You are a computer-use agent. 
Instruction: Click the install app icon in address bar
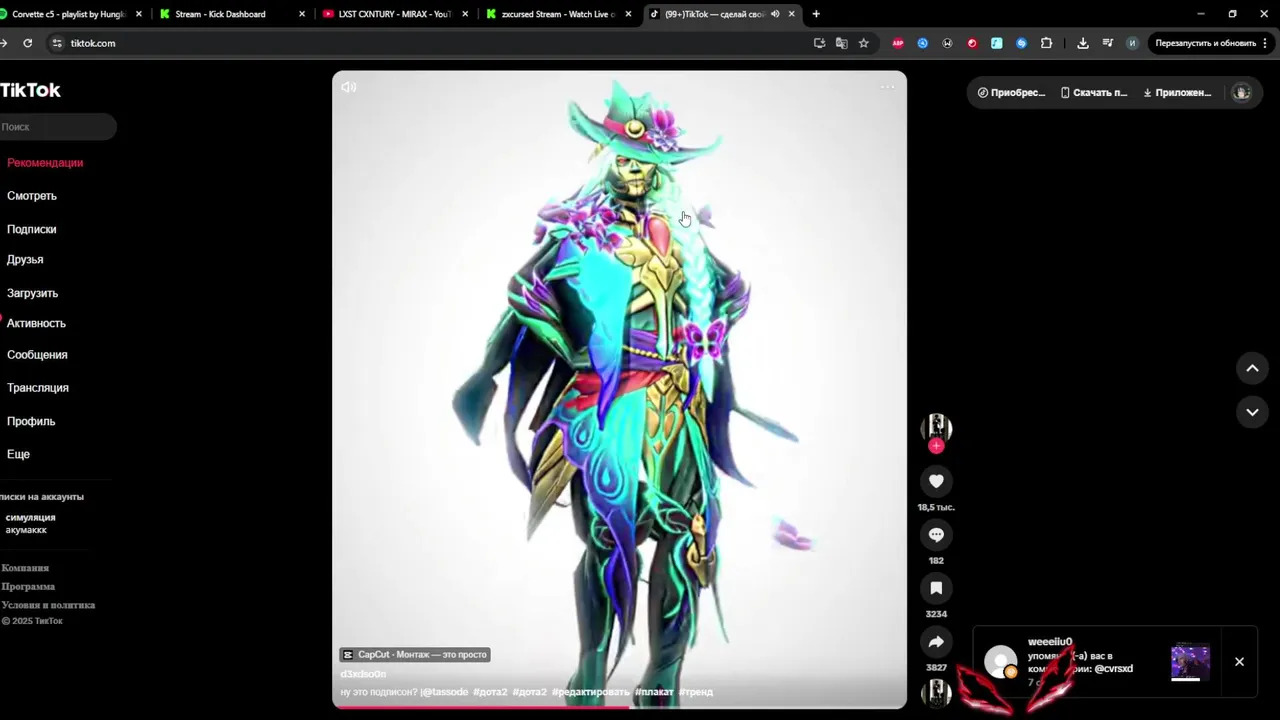click(820, 43)
